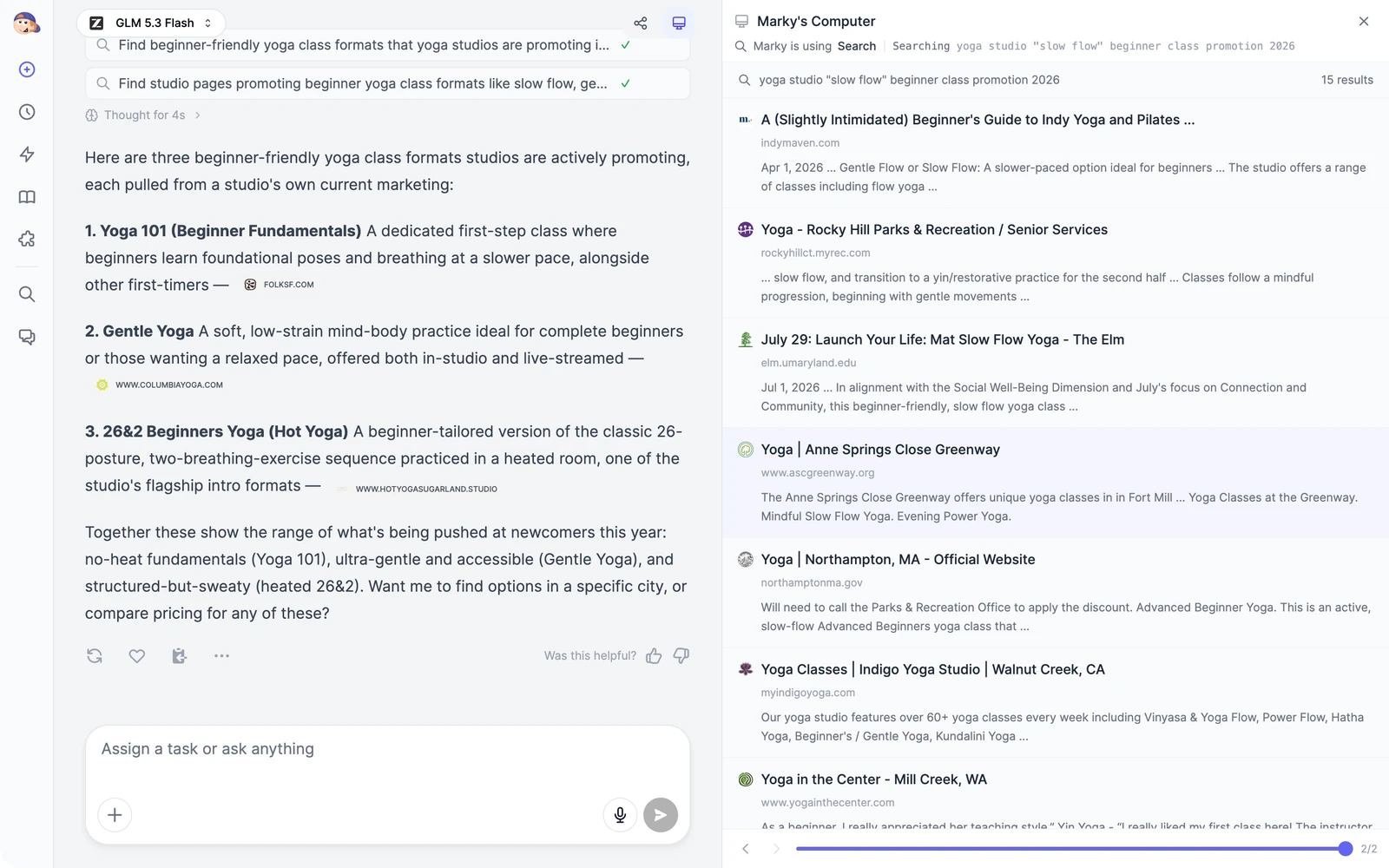Click the '2/2' step counter
The width and height of the screenshot is (1389, 868).
[1369, 849]
